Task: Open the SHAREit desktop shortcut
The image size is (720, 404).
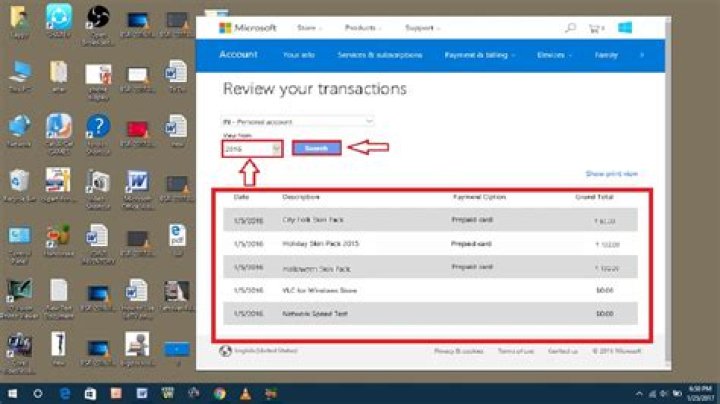Action: click(x=59, y=19)
